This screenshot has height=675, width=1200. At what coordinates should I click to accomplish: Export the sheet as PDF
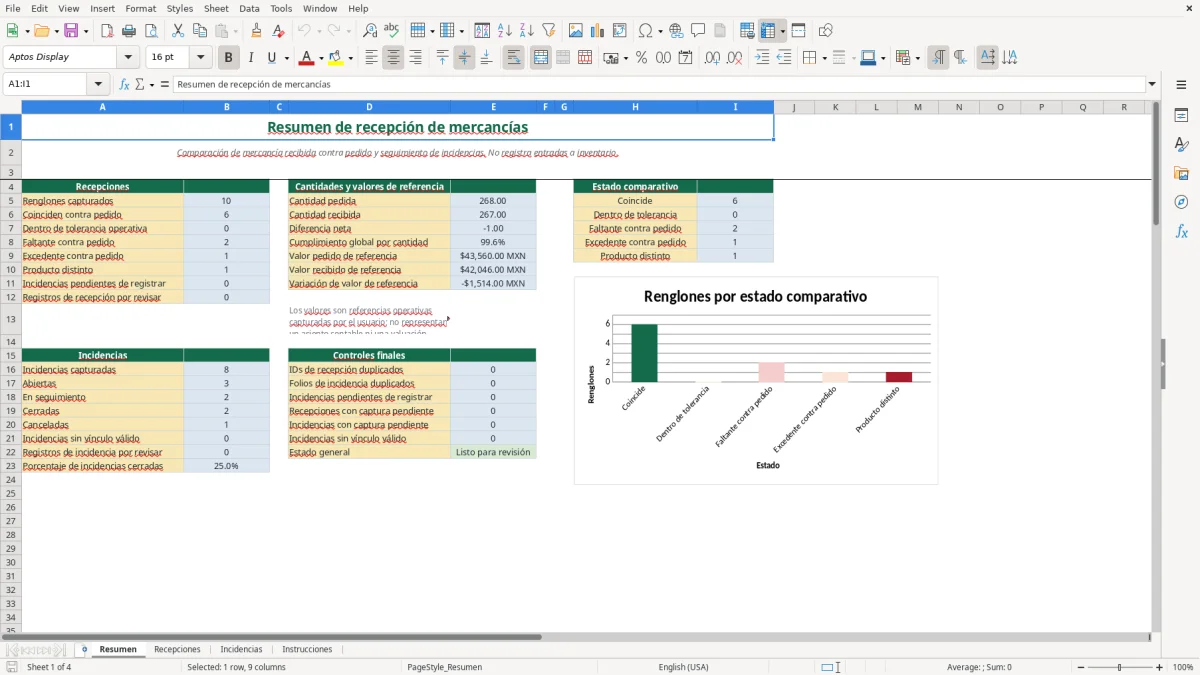[x=107, y=31]
